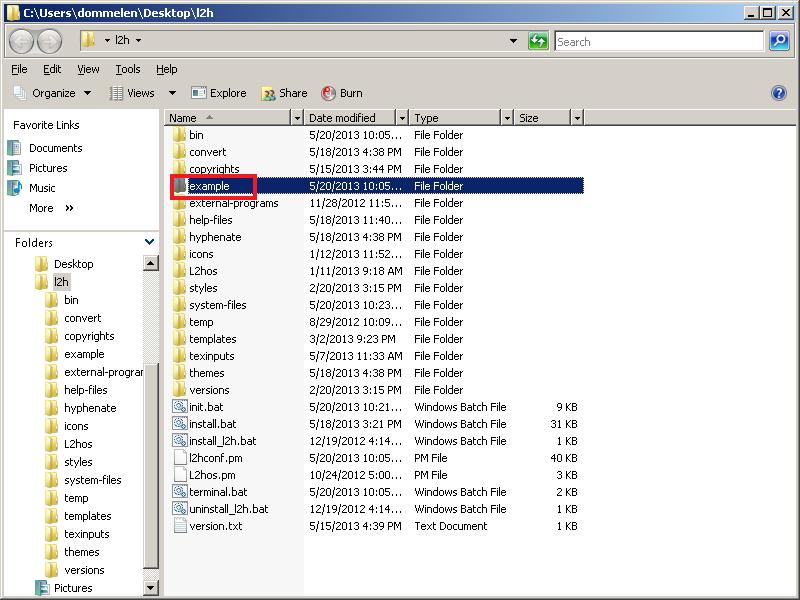Click the Folders tree scroll-down arrow
800x600 pixels.
point(151,588)
